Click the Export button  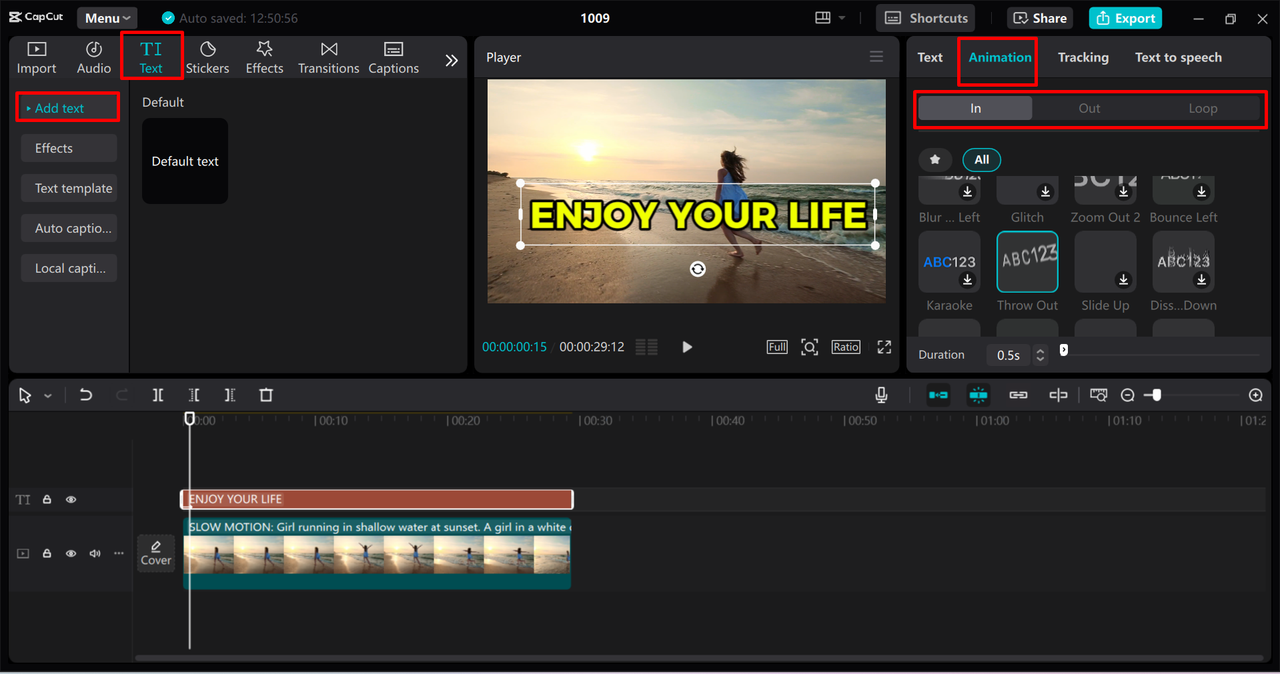[x=1125, y=18]
